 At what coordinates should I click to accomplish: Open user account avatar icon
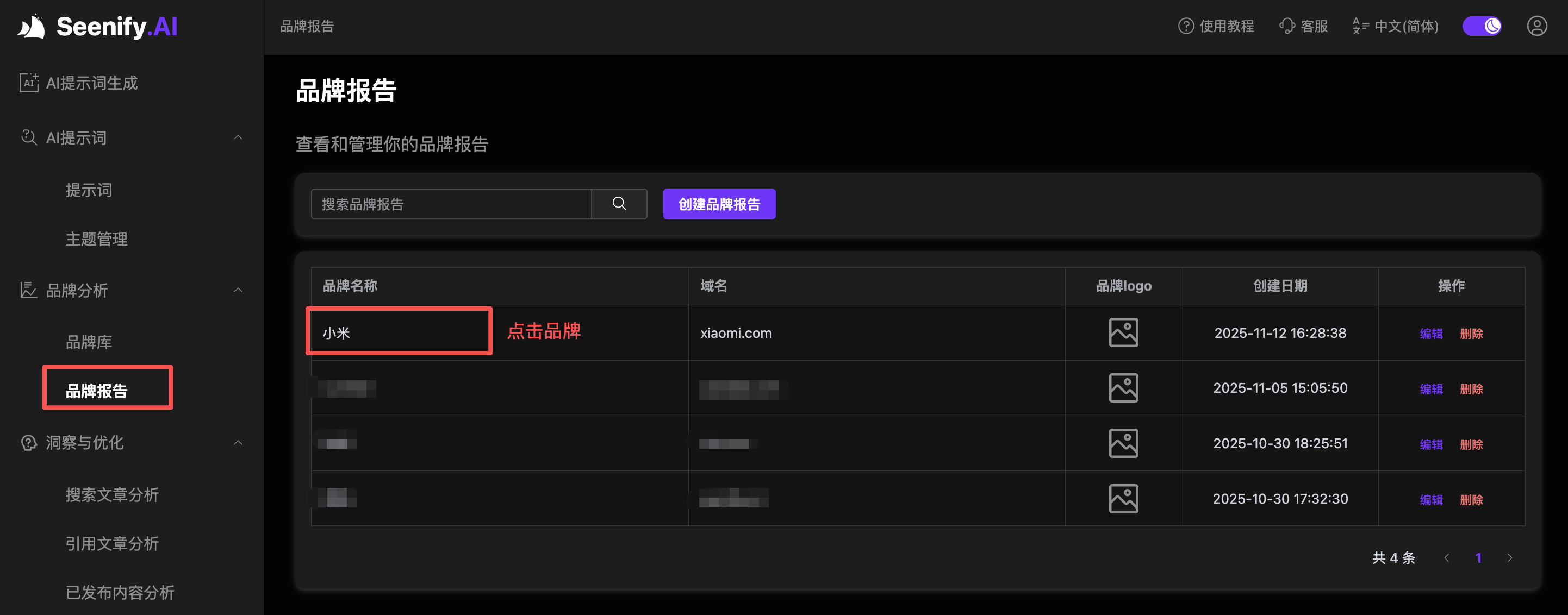(x=1536, y=26)
